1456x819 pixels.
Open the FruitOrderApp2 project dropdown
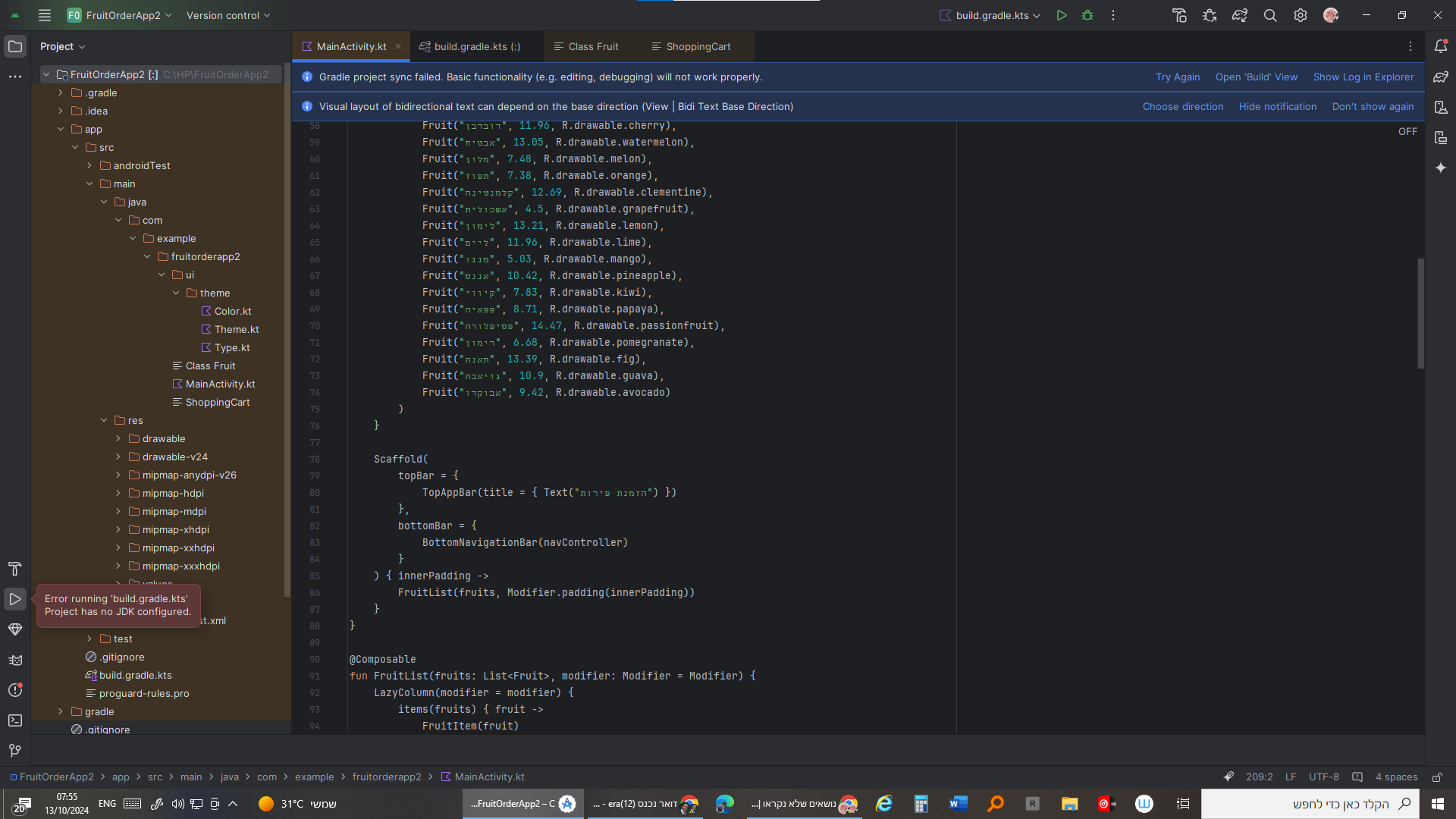tap(120, 15)
